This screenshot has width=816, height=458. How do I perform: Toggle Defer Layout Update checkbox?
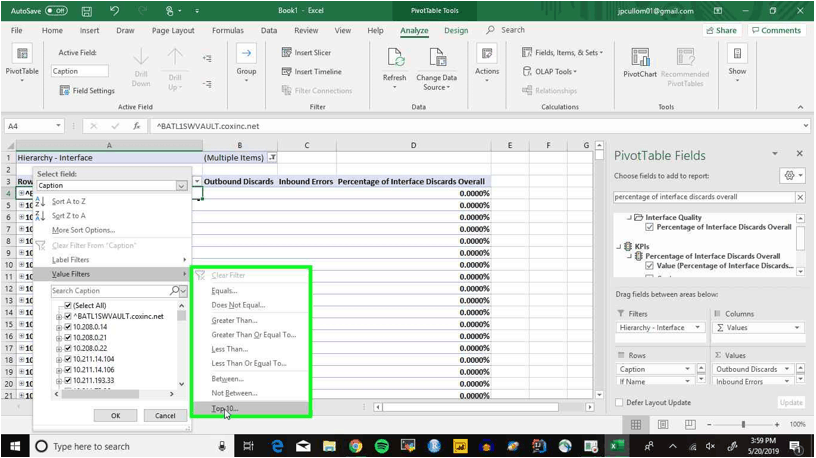click(619, 402)
